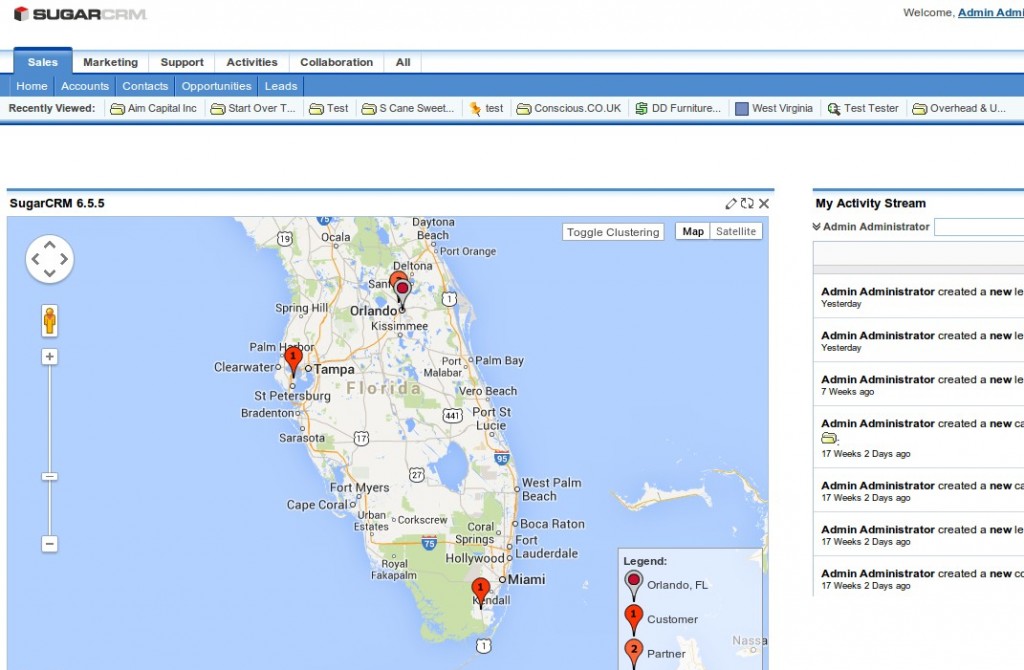Open Opportunities in Sales submenu

pyautogui.click(x=216, y=86)
